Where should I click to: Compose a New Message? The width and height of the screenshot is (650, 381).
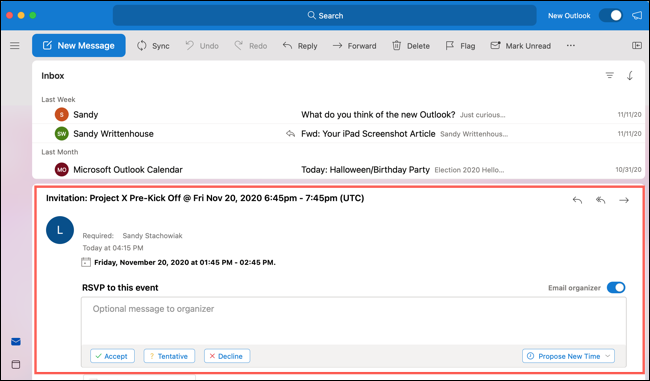(x=79, y=46)
